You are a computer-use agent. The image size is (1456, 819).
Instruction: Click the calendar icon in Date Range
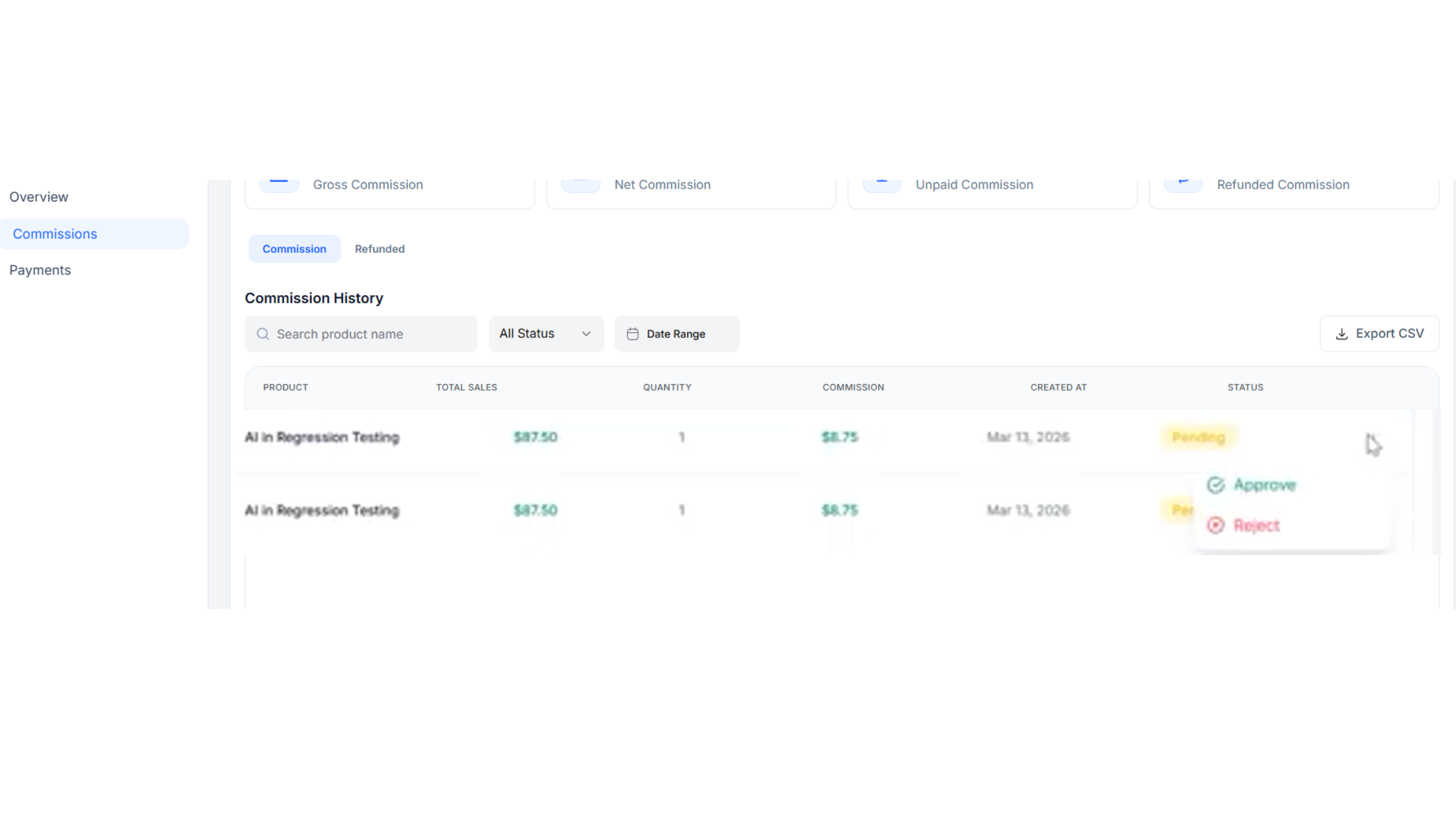pos(632,334)
